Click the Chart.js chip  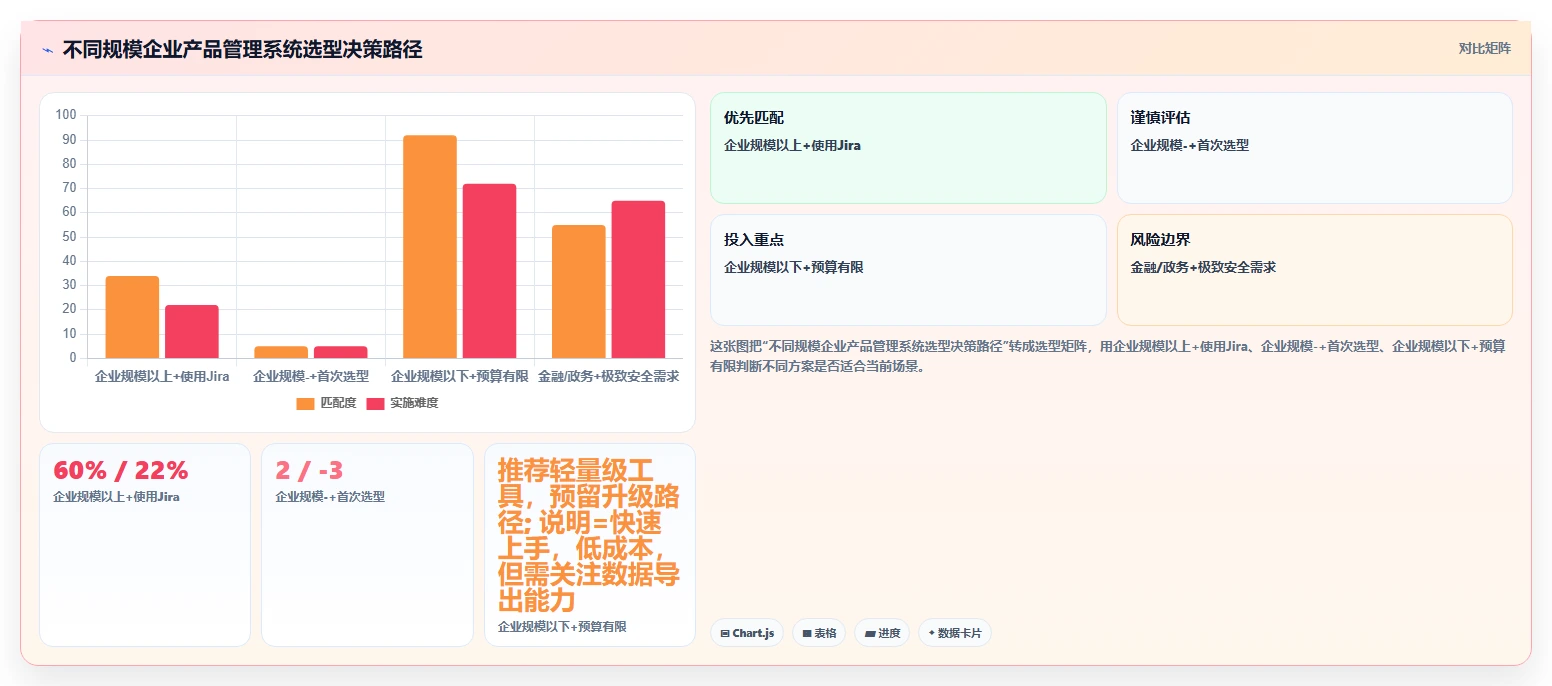click(747, 633)
